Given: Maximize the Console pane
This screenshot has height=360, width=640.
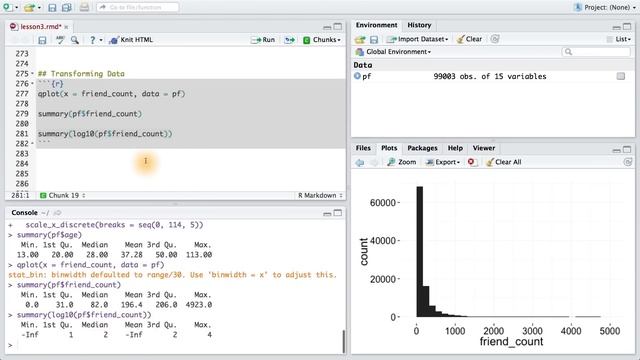Looking at the screenshot, I should pos(338,213).
